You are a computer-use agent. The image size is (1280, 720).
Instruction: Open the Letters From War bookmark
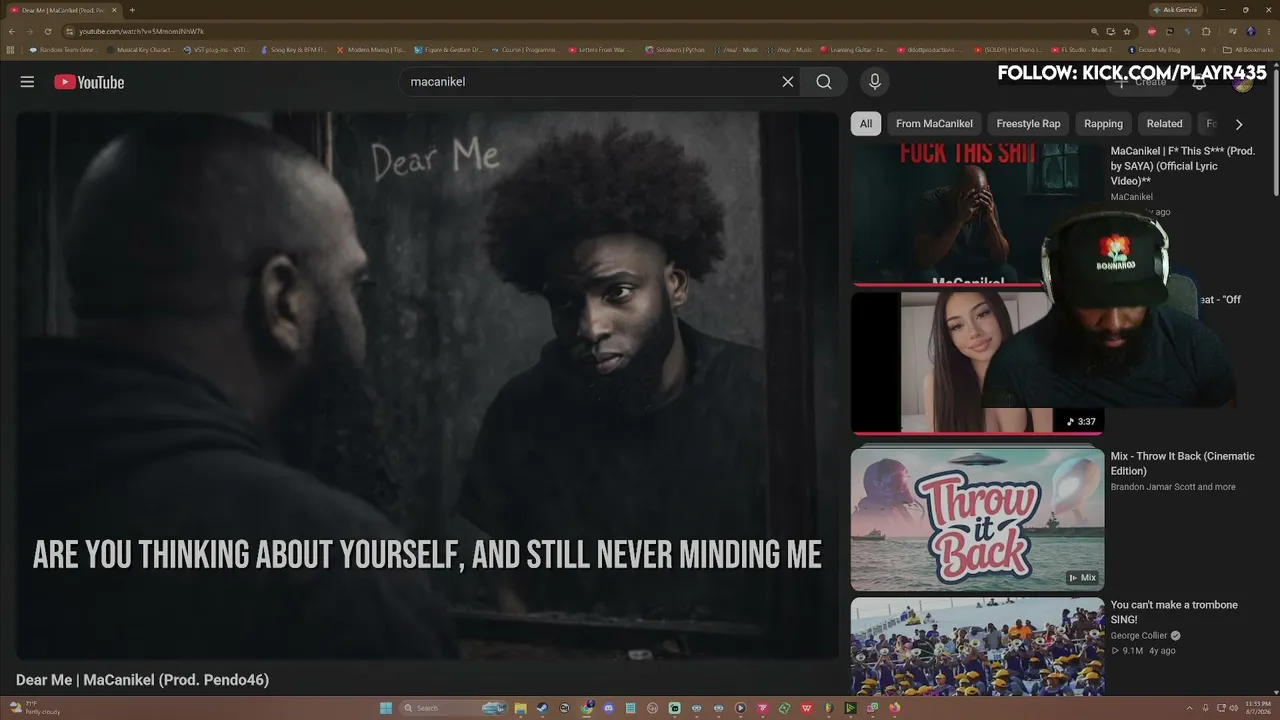601,49
